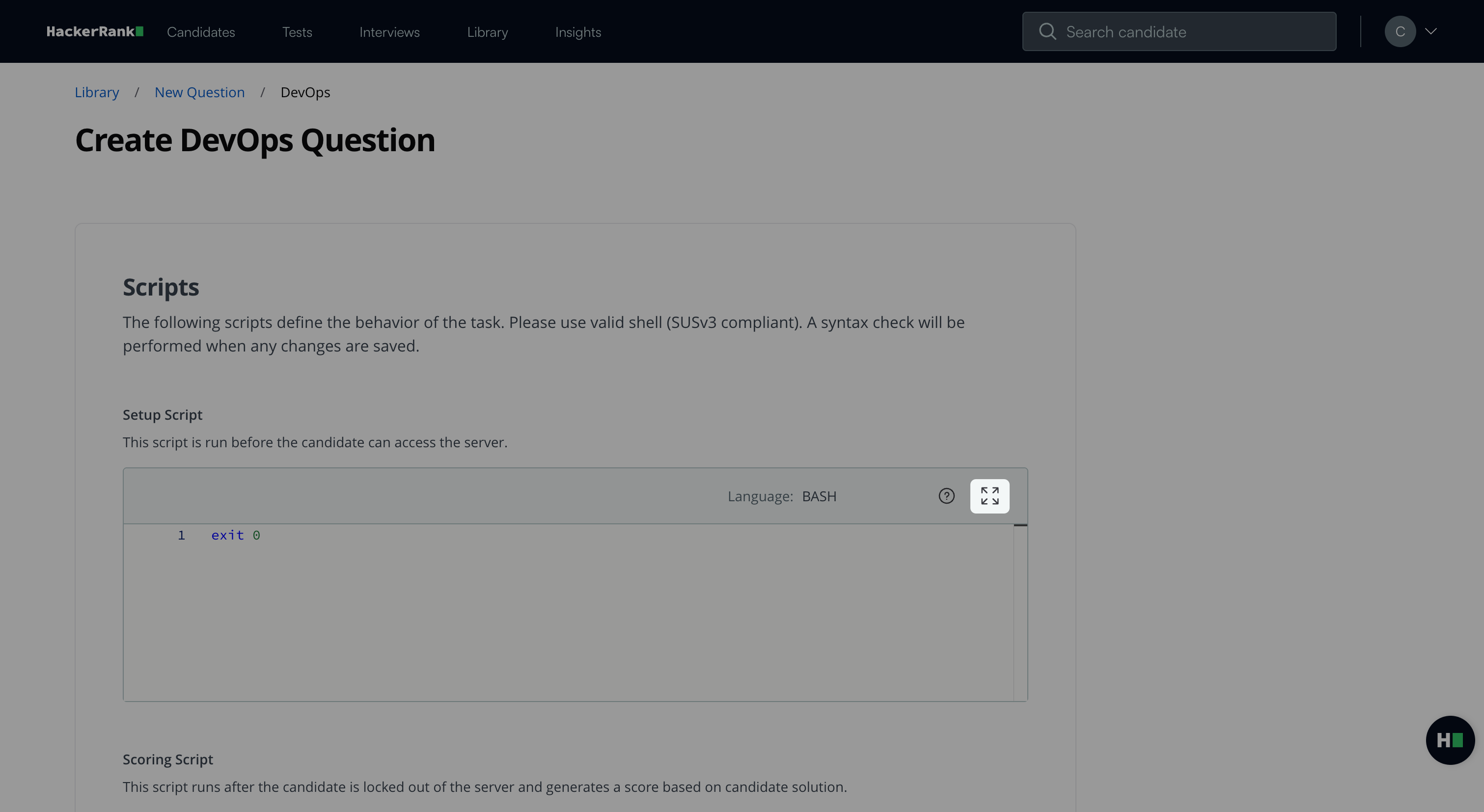This screenshot has height=812, width=1484.
Task: Expand setup script editor to fullscreen
Action: (x=989, y=496)
